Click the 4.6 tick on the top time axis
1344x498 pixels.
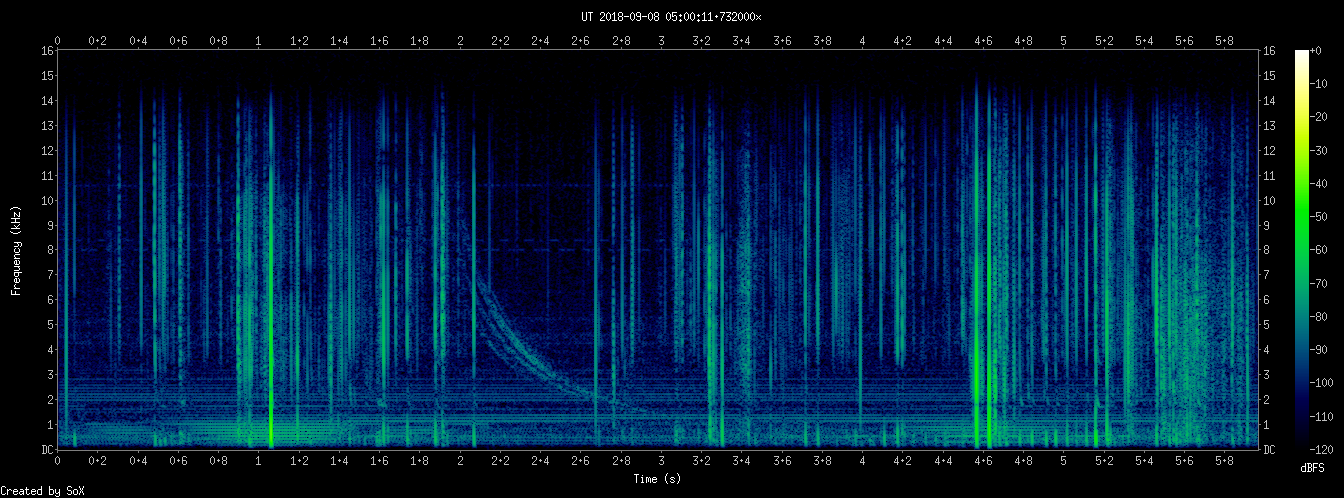coord(983,41)
